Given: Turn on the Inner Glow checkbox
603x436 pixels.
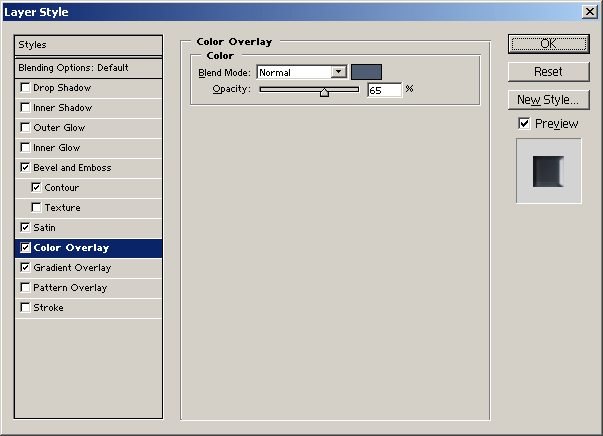Looking at the screenshot, I should pyautogui.click(x=25, y=148).
